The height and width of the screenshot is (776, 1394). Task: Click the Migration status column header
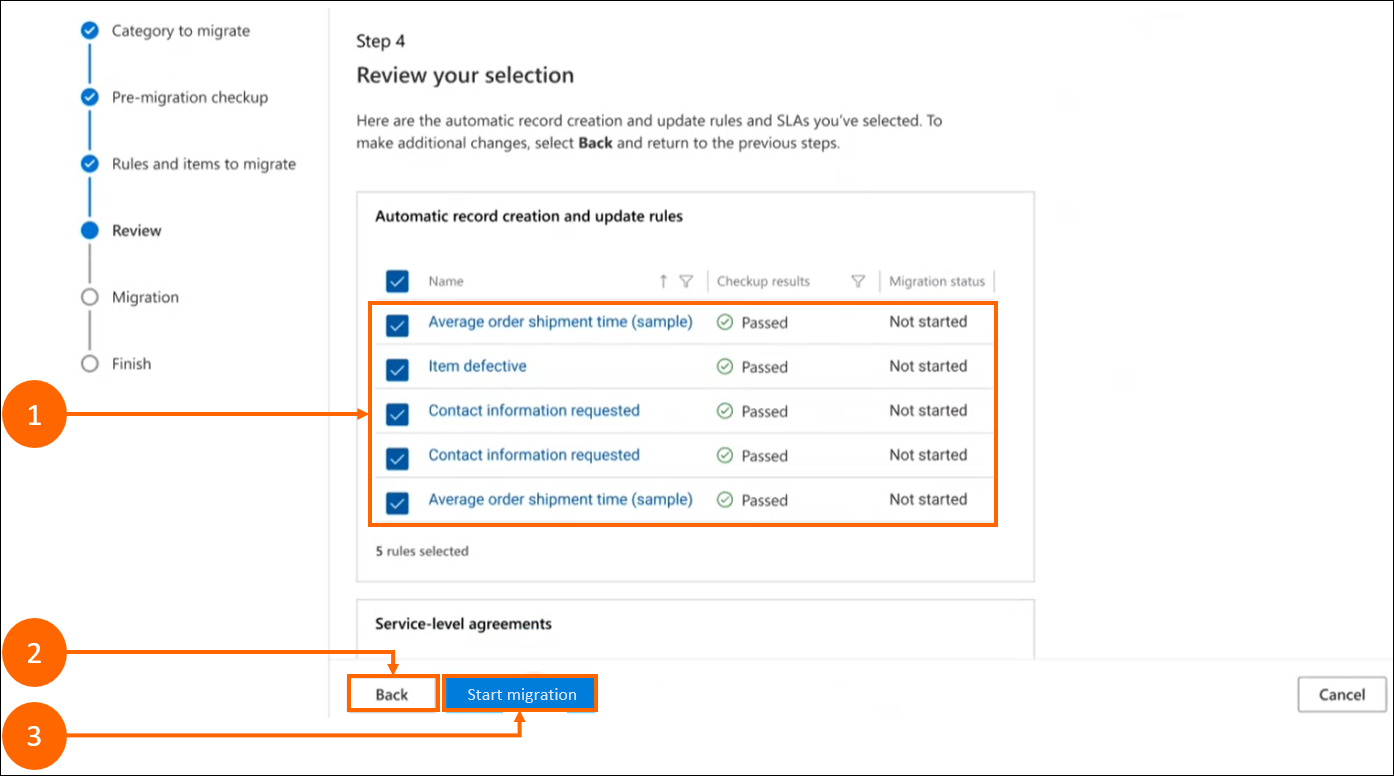pos(937,281)
